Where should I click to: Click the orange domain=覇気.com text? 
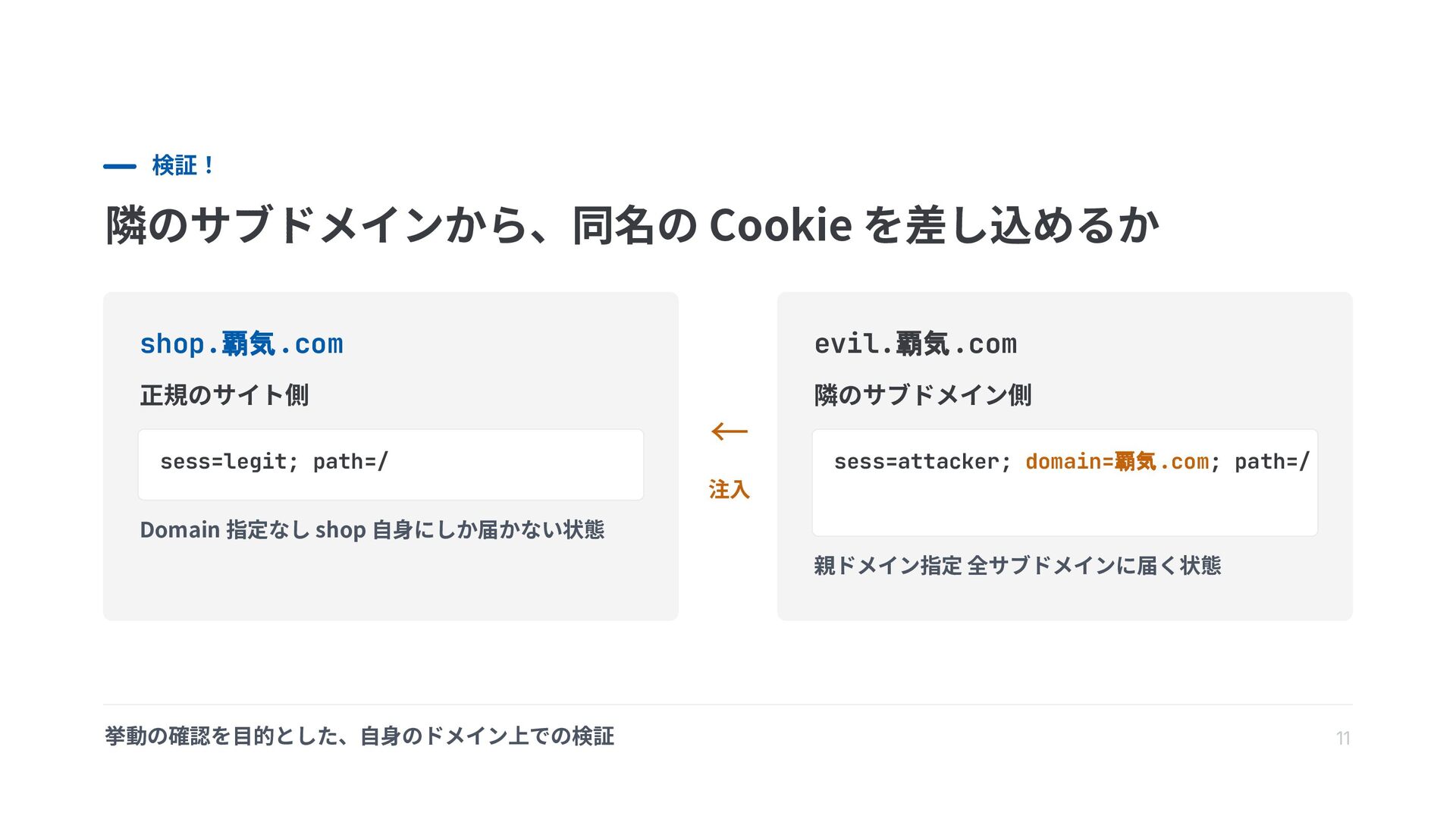pos(1117,461)
